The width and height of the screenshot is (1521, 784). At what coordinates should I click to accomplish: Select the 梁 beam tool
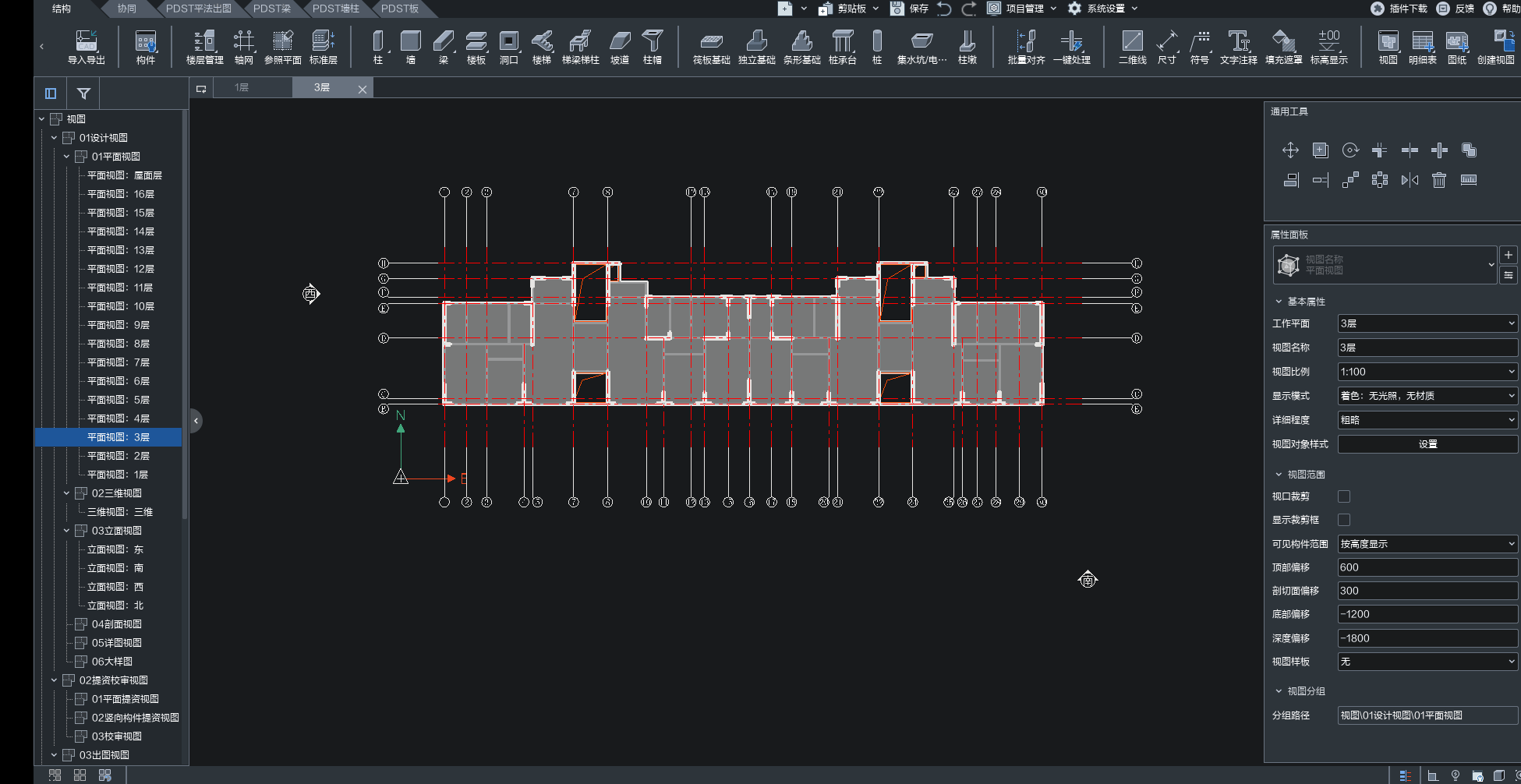click(444, 47)
